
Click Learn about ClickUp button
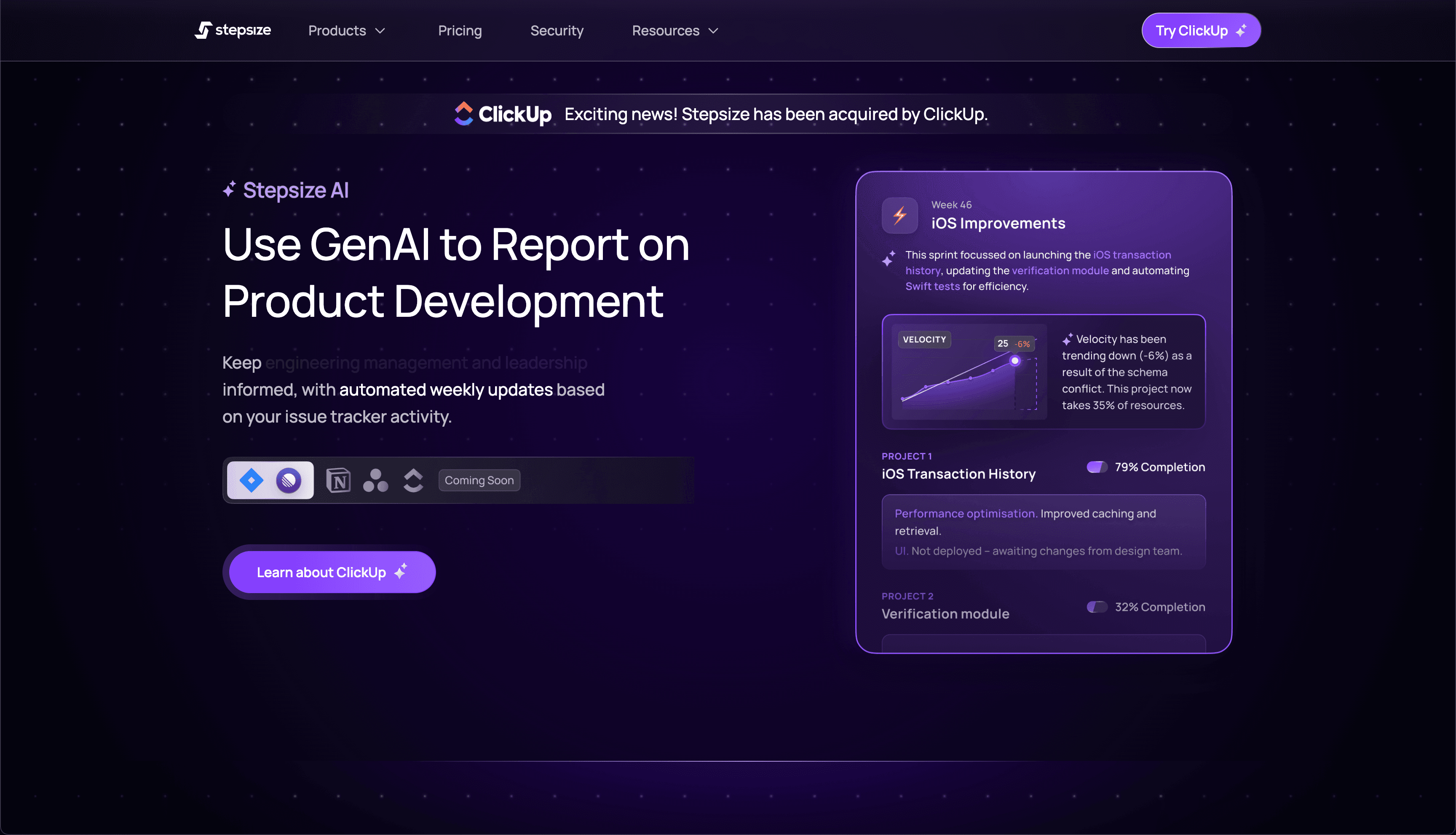point(332,572)
